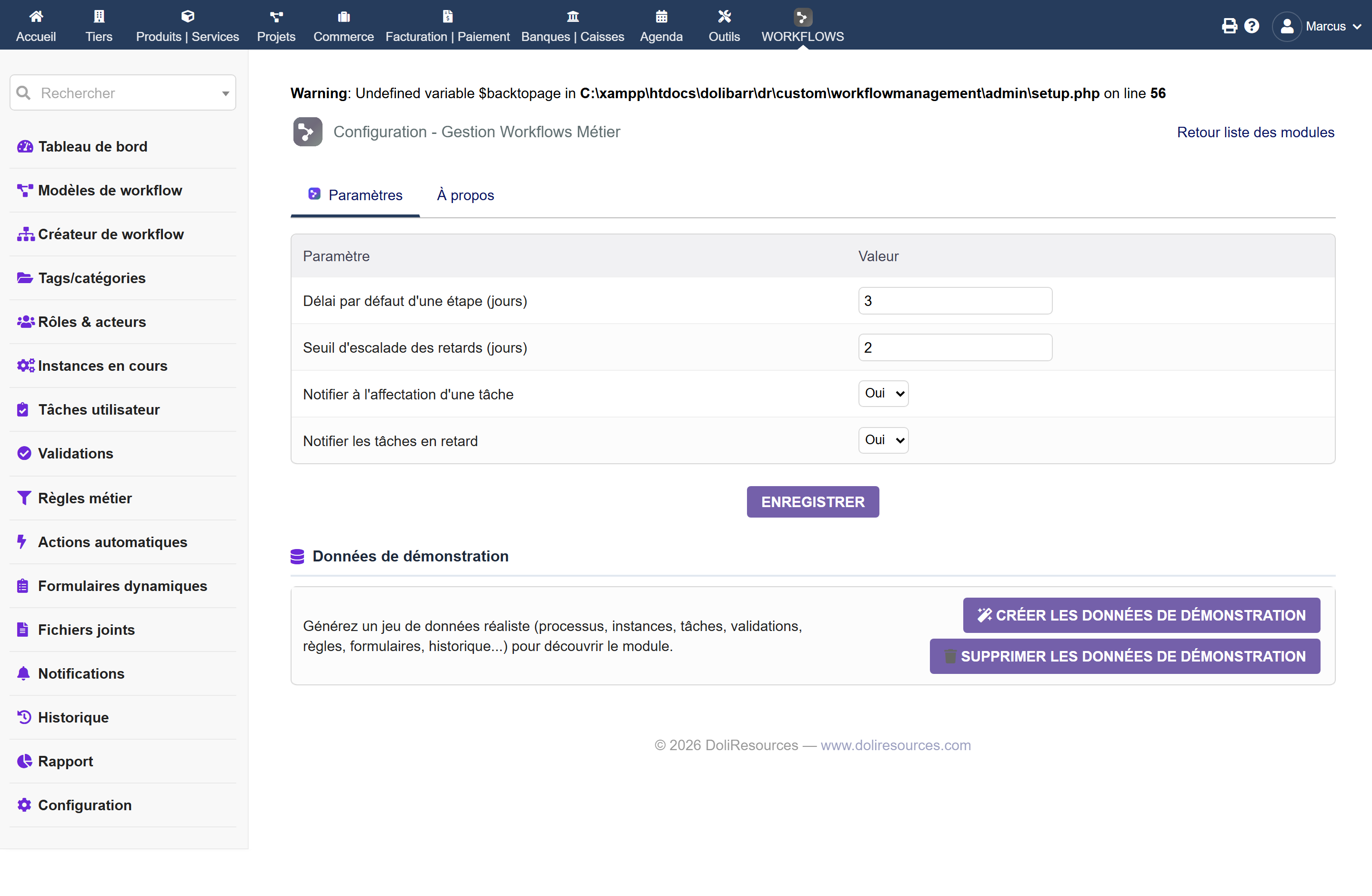Click the Formulaires dynamiques form icon

coord(22,586)
